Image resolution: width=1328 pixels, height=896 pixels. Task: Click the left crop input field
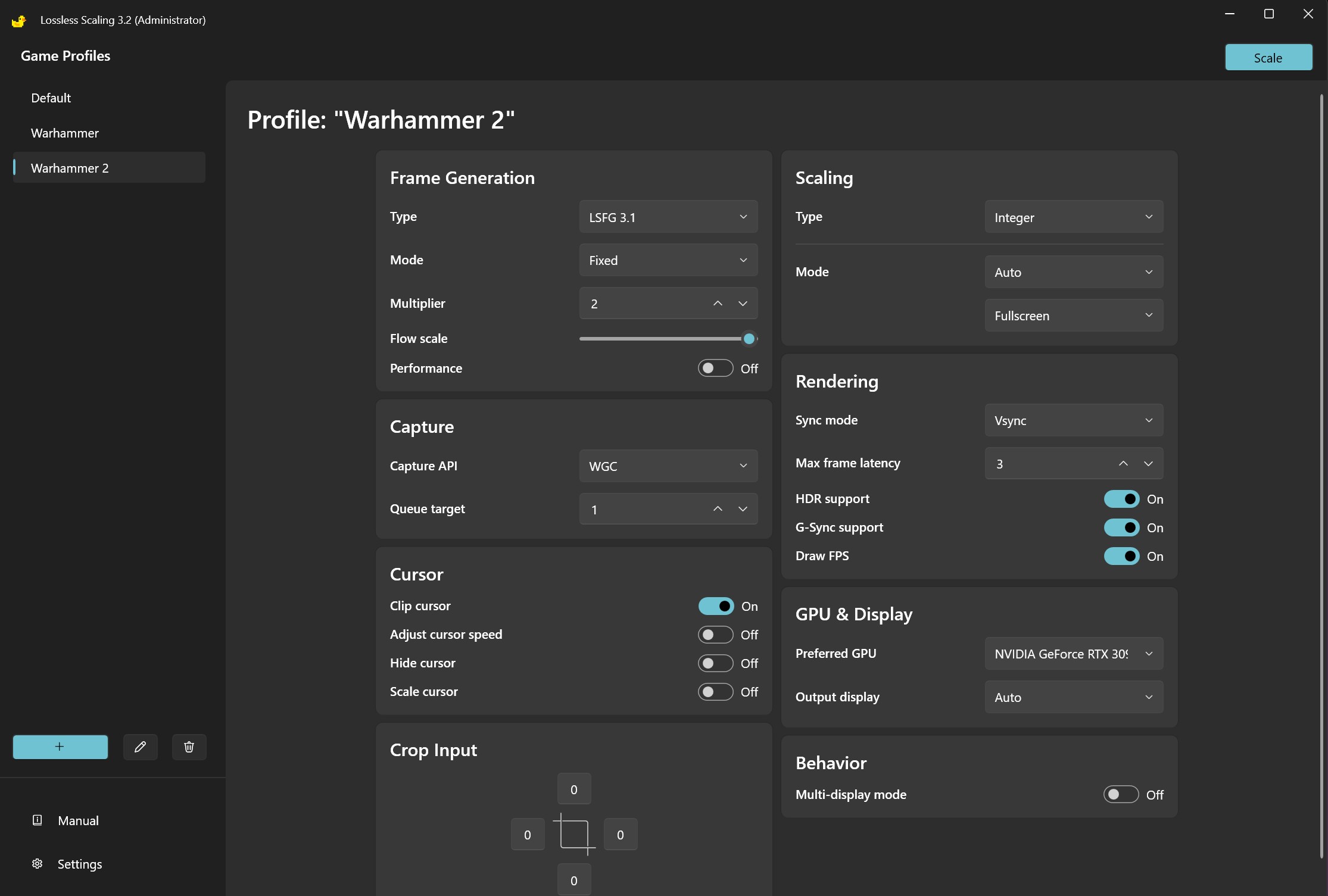click(528, 835)
